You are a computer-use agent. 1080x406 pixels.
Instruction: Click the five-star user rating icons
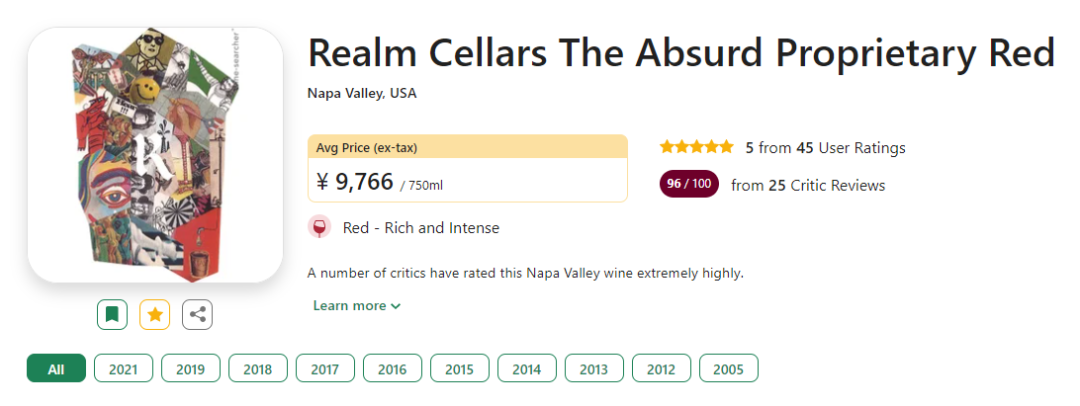(696, 147)
